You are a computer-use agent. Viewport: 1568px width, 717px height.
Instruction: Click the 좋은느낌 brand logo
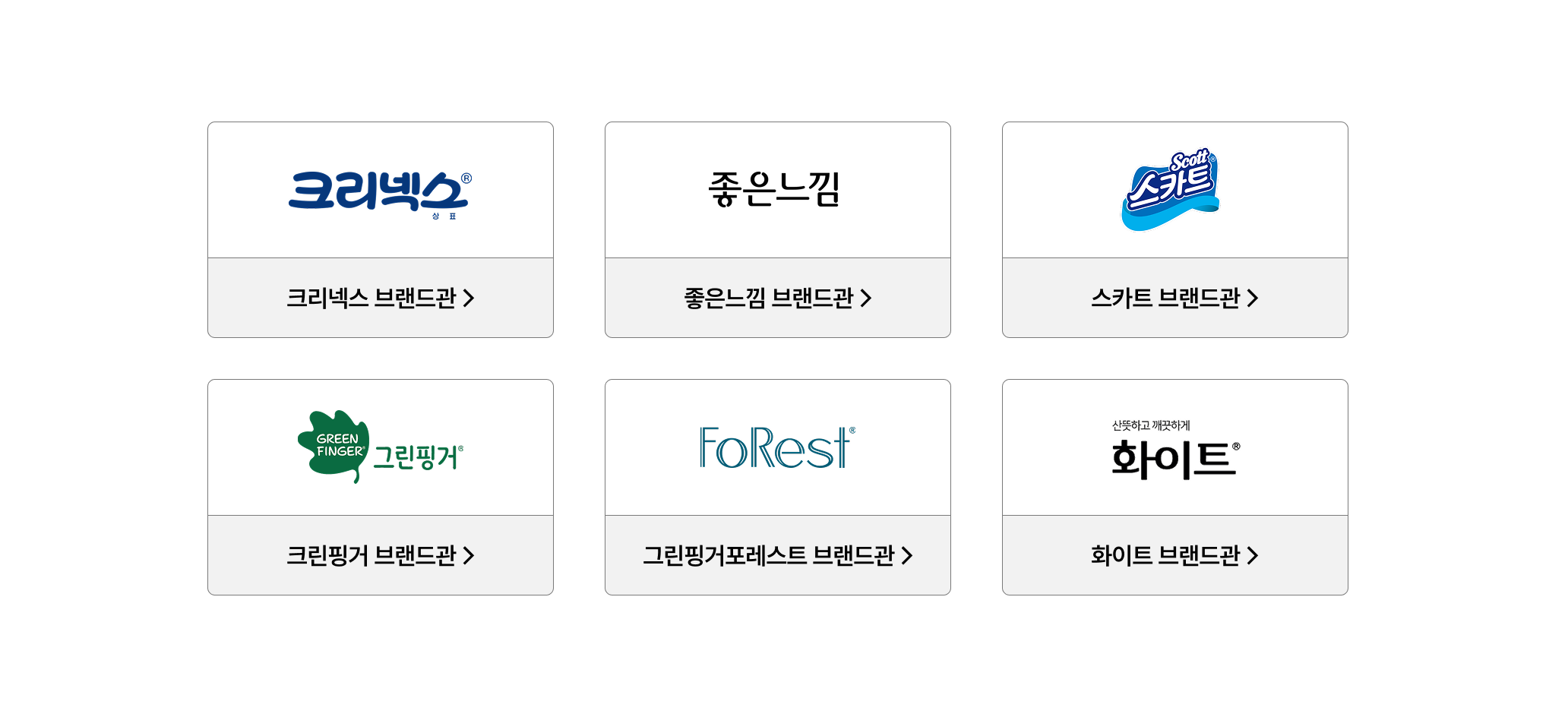[x=774, y=189]
